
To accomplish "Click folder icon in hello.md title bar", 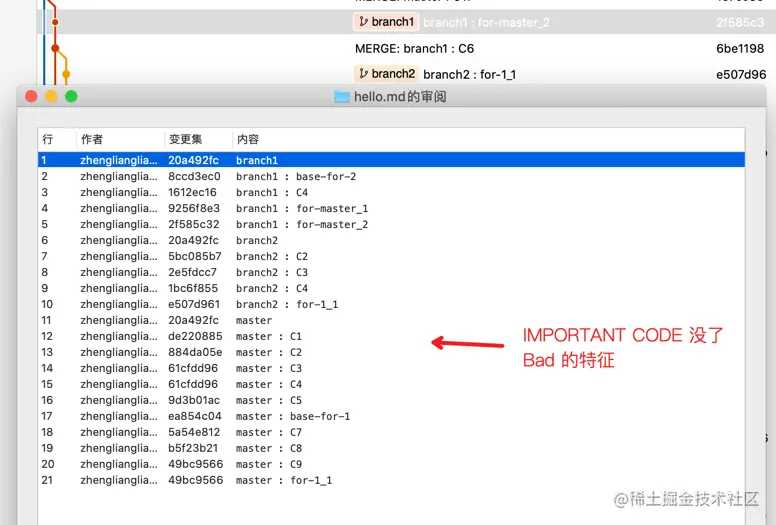I will pos(342,96).
